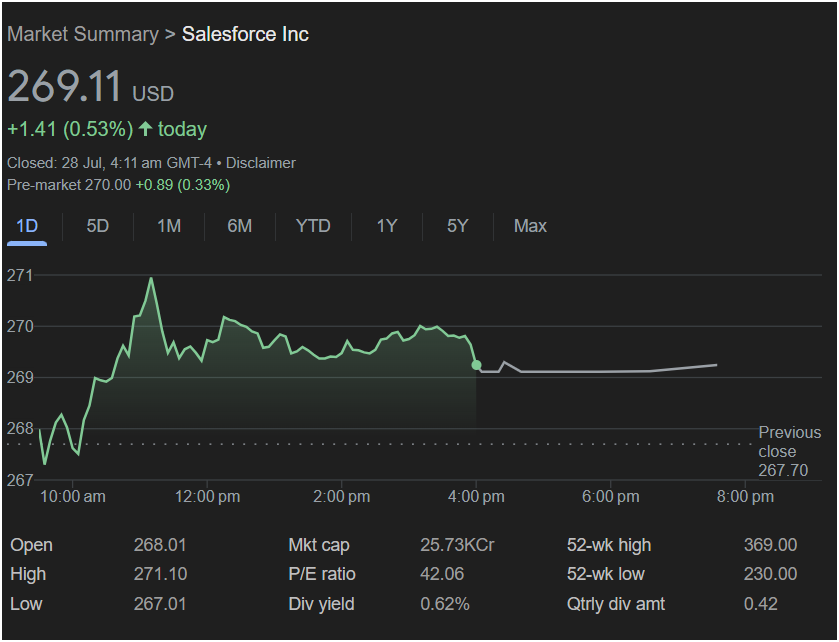Click the green up arrow beside today

point(146,128)
